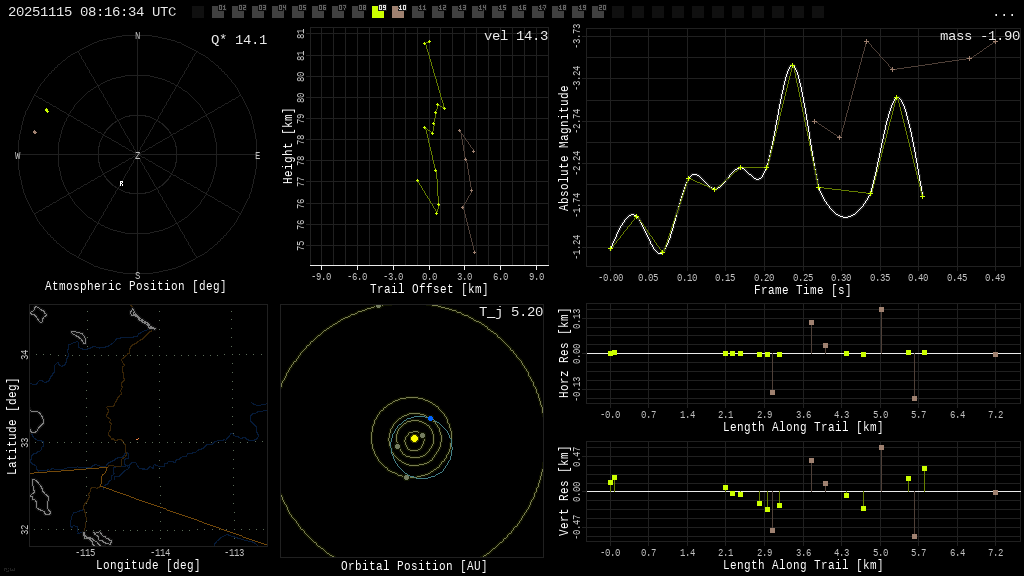Image resolution: width=1024 pixels, height=576 pixels.
Task: Open the three-dot menu at top right
Action: pyautogui.click(x=1003, y=13)
